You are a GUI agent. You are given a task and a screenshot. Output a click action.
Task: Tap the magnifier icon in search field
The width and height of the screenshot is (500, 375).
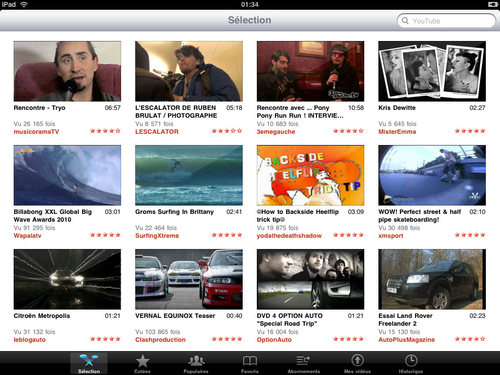(x=405, y=21)
